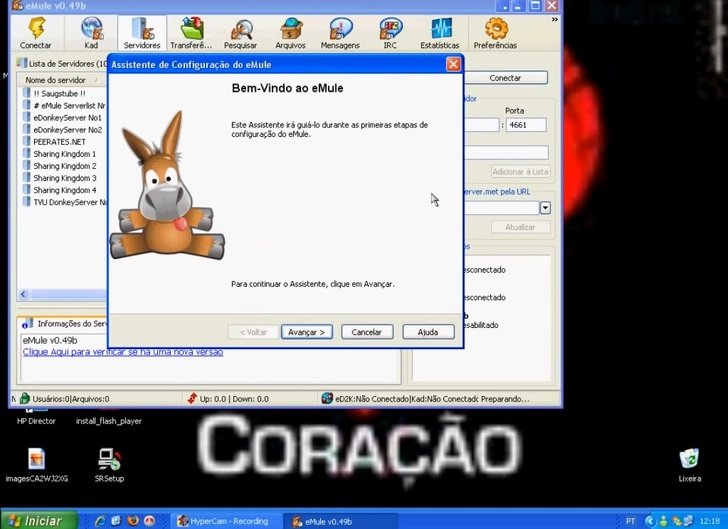Click the PT language indicator in tray
The width and height of the screenshot is (728, 529).
click(x=630, y=521)
